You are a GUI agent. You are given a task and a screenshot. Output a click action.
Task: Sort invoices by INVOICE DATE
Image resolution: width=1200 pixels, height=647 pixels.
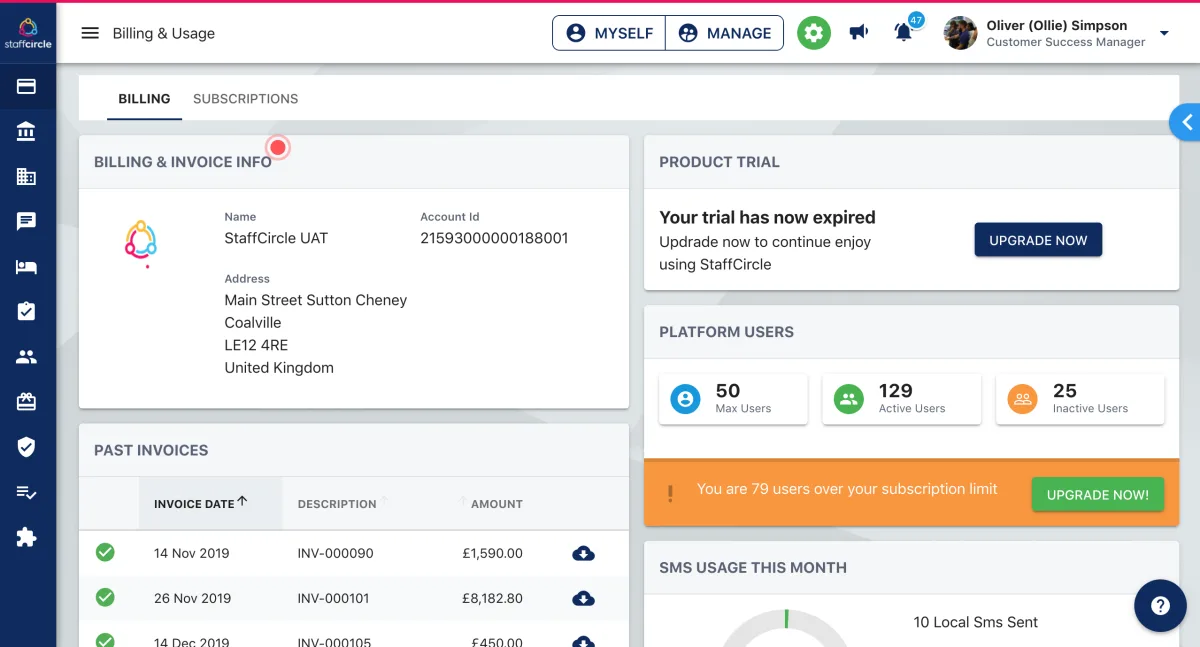pos(200,503)
